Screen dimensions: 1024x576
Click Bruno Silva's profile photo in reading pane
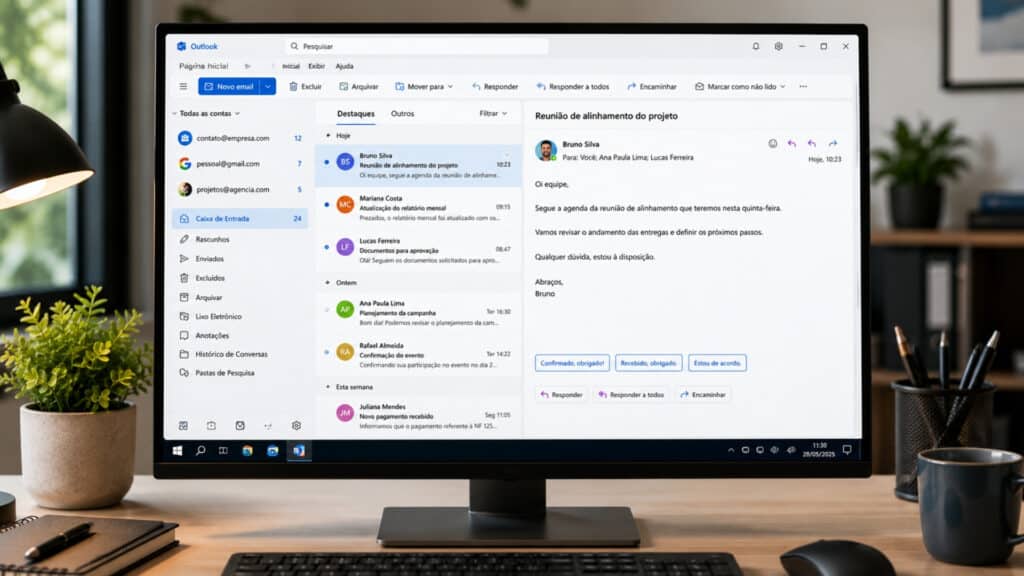click(545, 150)
